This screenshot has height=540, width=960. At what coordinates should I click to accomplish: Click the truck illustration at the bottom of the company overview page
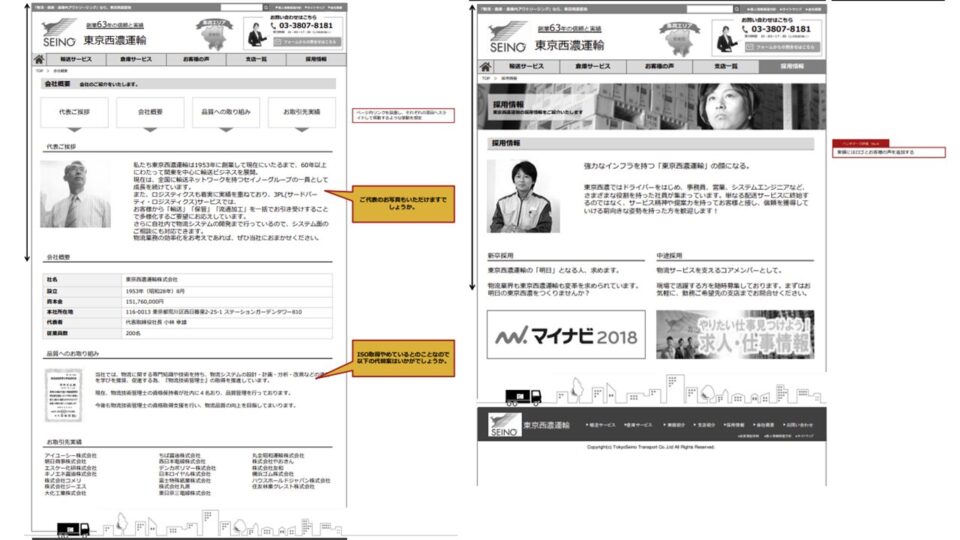(x=73, y=530)
